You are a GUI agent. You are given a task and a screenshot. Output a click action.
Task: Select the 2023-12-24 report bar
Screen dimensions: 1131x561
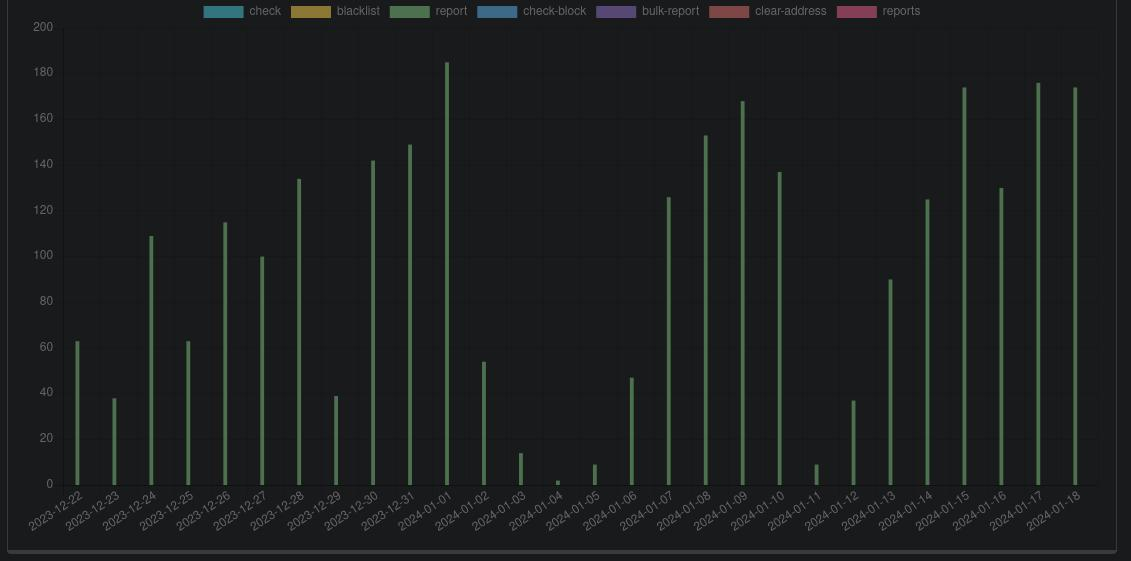point(151,360)
